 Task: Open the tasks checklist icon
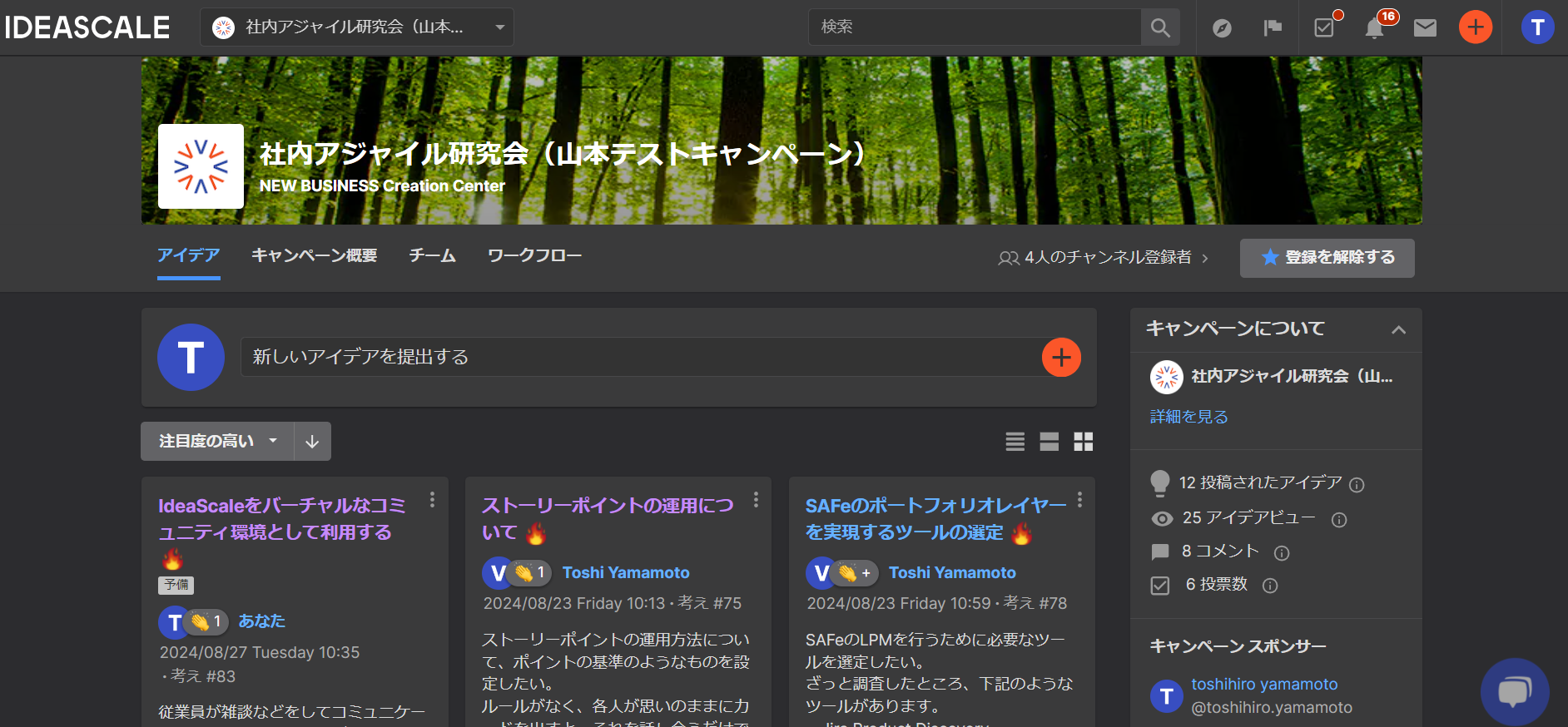tap(1324, 28)
